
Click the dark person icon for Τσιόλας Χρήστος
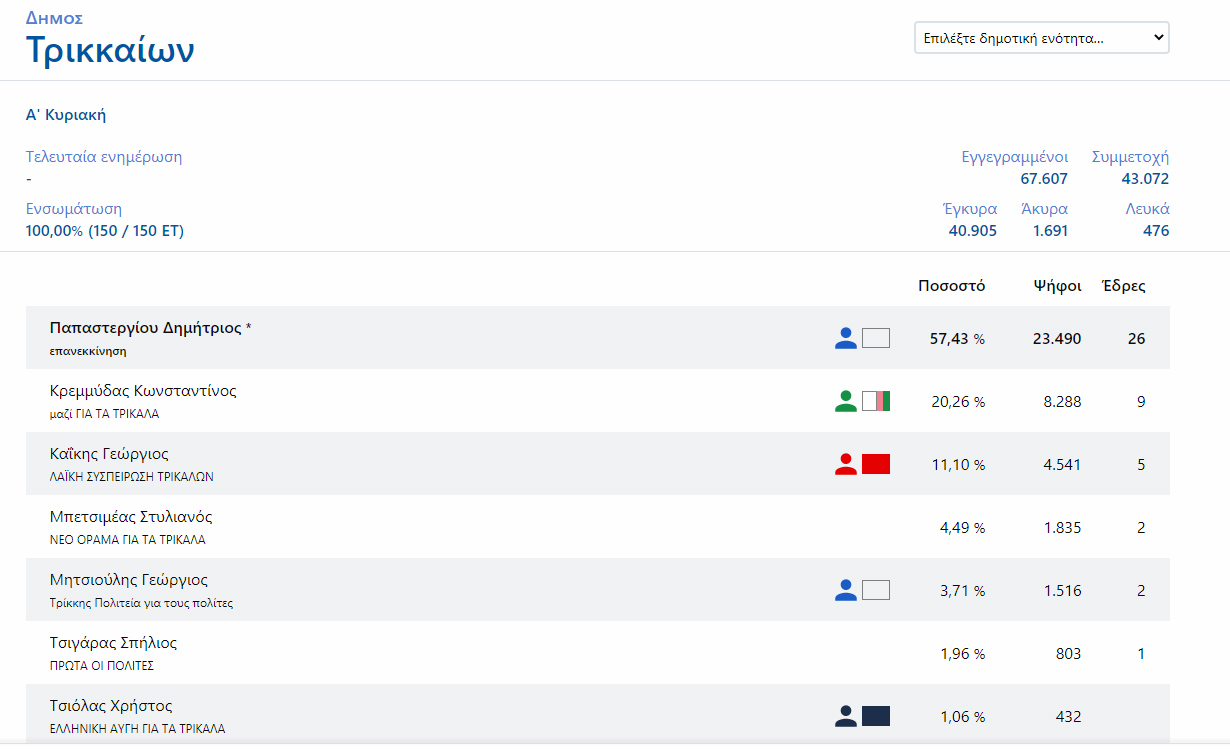[x=846, y=716]
